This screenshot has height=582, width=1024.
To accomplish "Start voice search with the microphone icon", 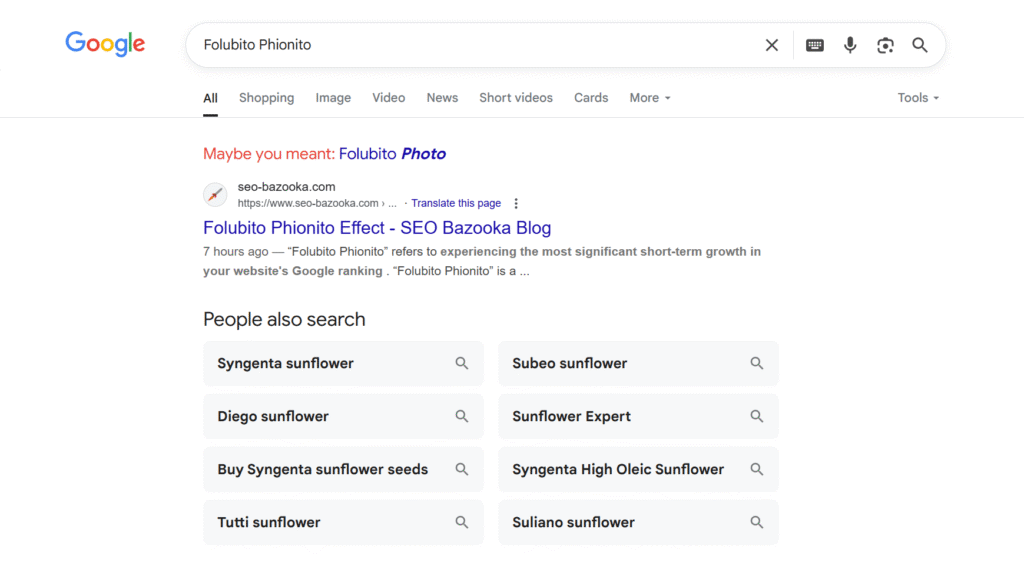I will (850, 45).
